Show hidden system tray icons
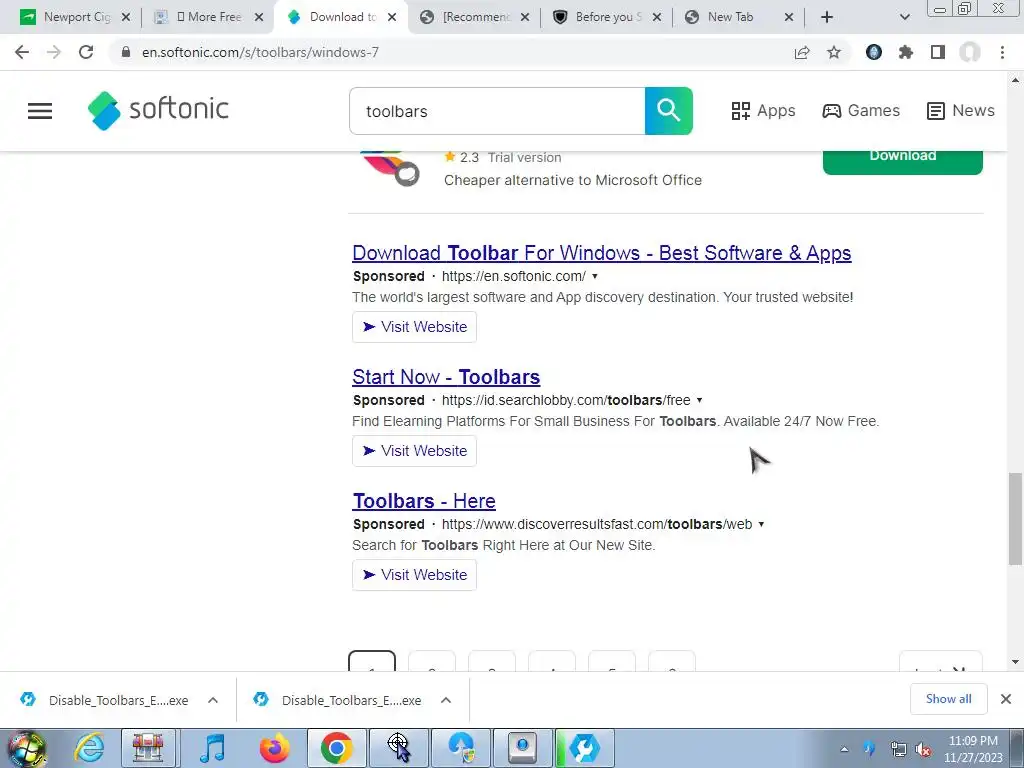This screenshot has height=768, width=1024. pyautogui.click(x=844, y=749)
